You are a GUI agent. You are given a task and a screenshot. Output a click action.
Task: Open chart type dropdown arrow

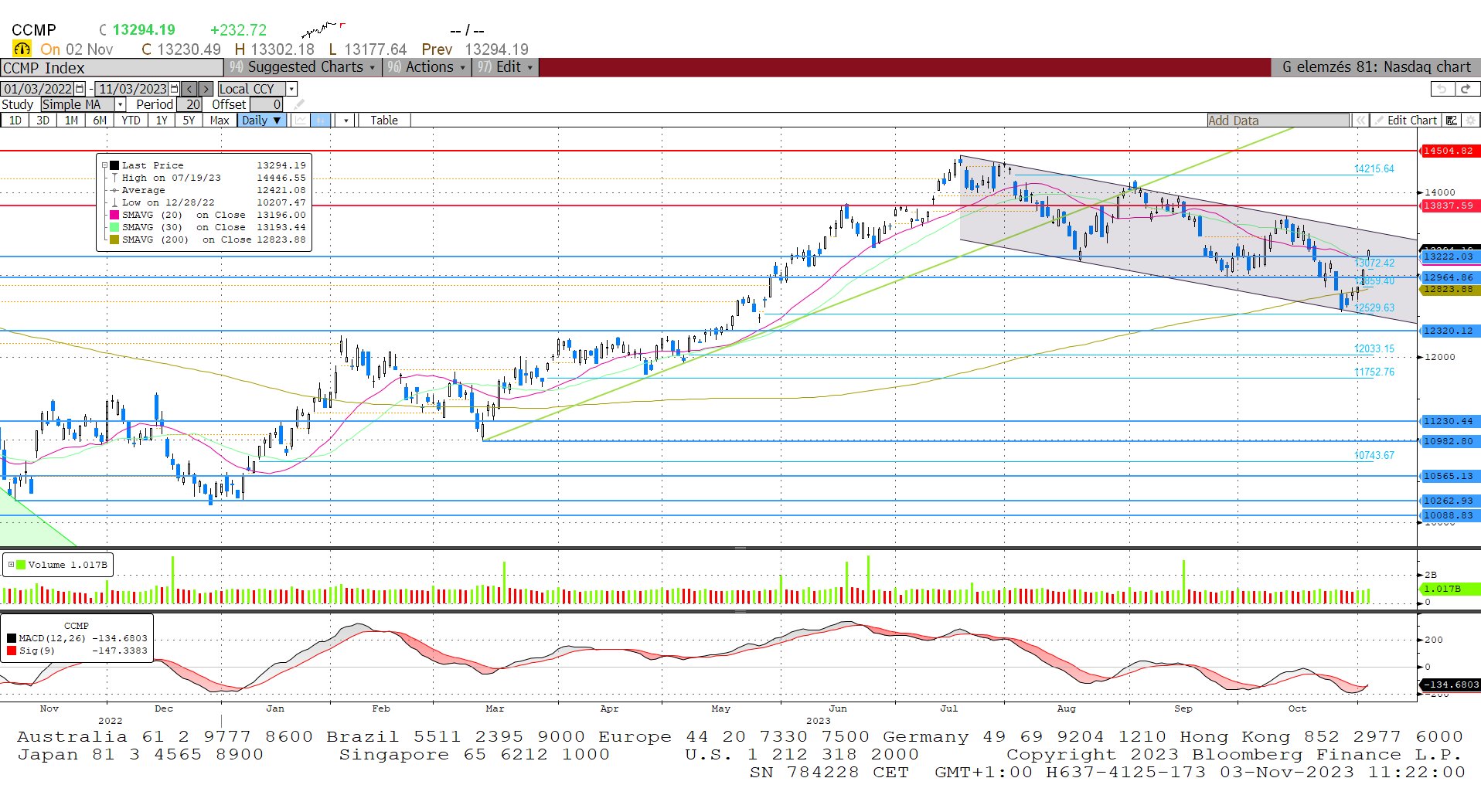coord(346,121)
